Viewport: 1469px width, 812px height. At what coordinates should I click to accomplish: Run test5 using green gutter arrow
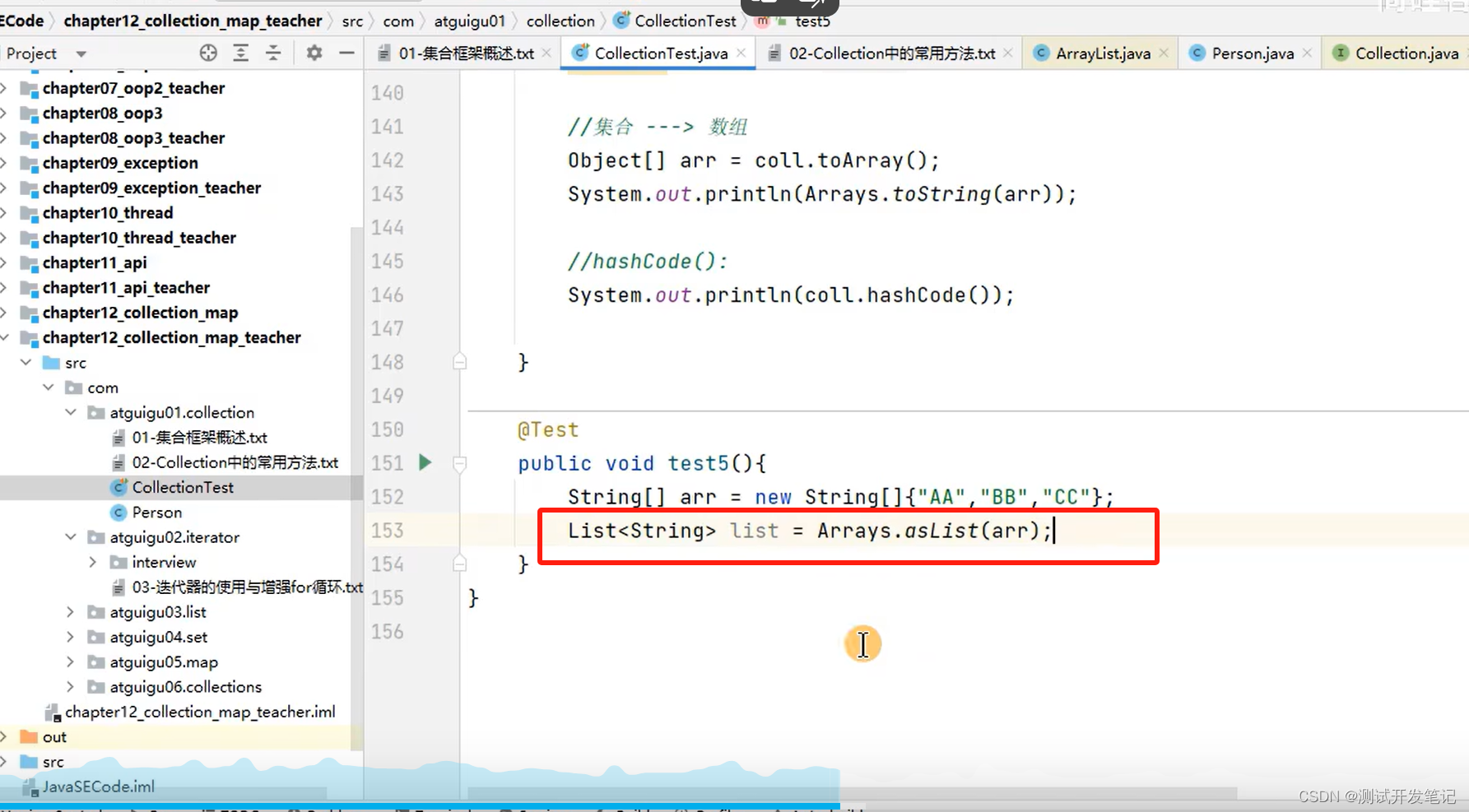425,462
